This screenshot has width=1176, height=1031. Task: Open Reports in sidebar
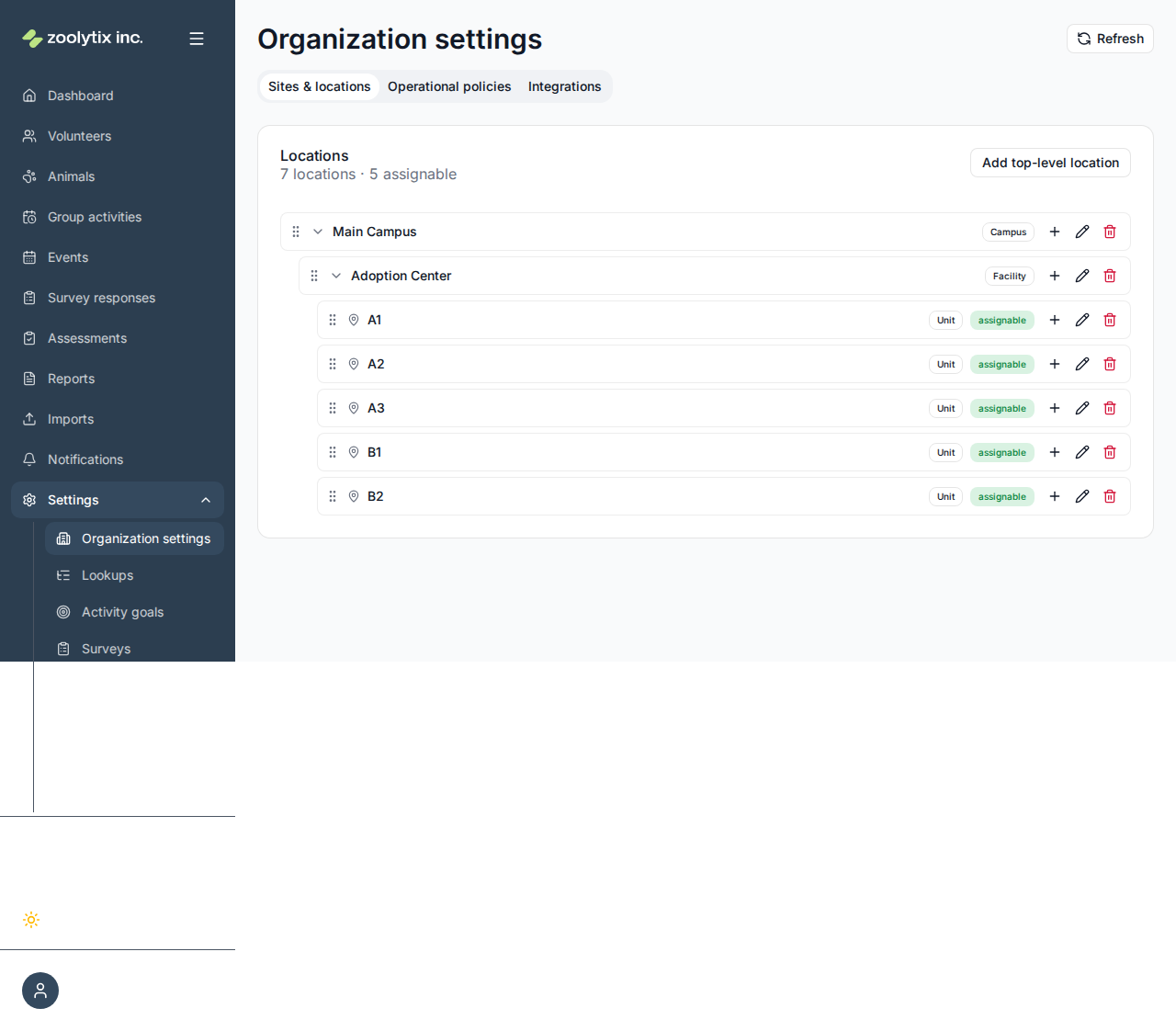tap(118, 379)
